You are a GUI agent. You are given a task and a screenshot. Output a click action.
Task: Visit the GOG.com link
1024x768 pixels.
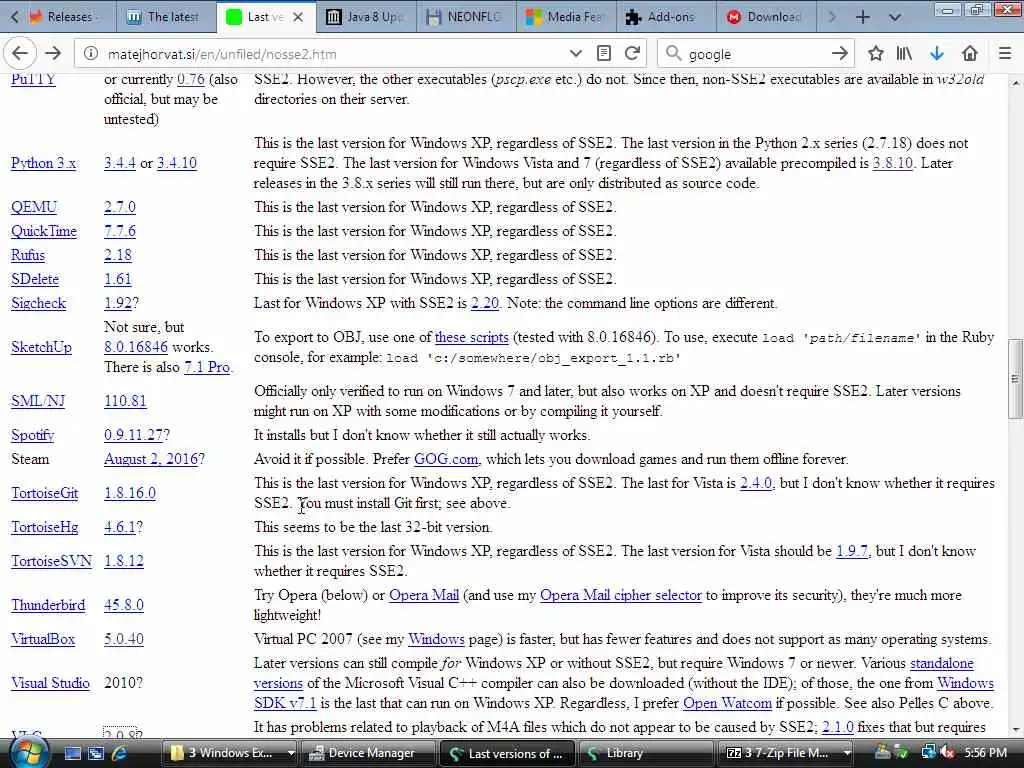[446, 459]
